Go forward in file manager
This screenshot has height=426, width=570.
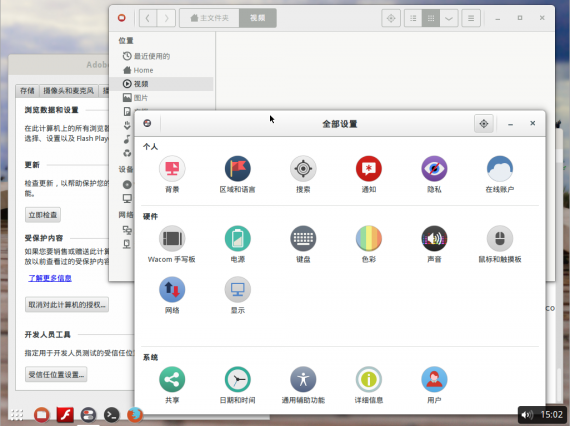click(166, 18)
